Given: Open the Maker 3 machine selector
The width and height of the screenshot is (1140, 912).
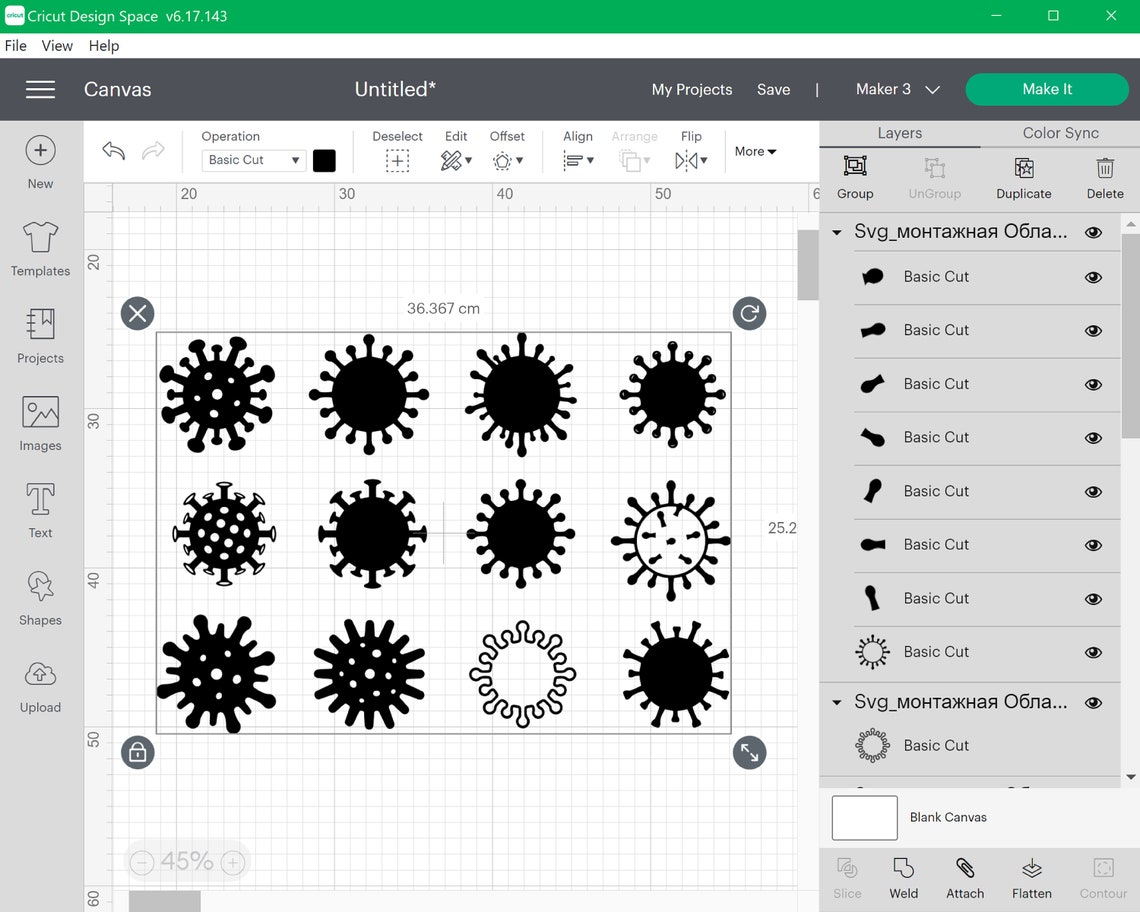Looking at the screenshot, I should [897, 89].
